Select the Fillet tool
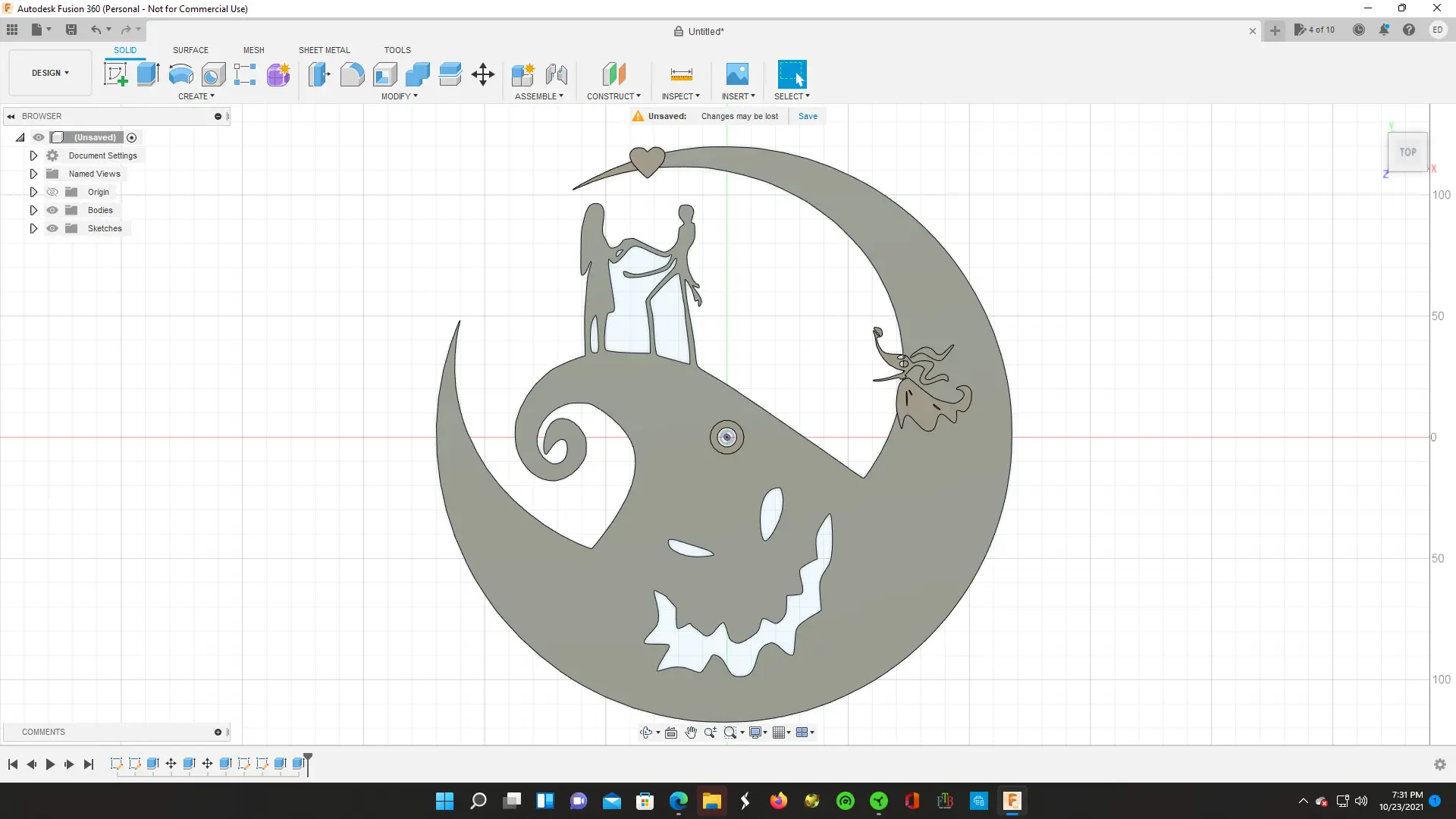The image size is (1456, 819). point(352,74)
